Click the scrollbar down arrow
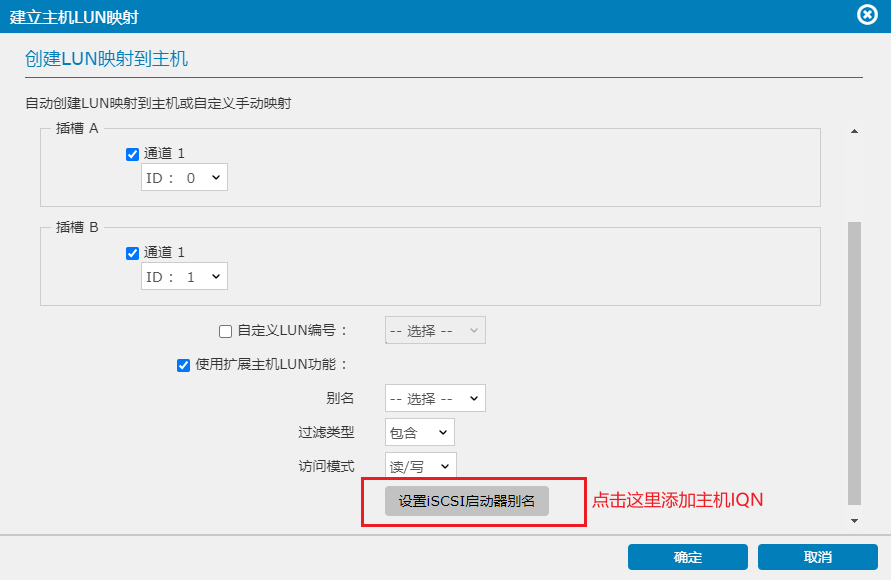 (x=854, y=520)
